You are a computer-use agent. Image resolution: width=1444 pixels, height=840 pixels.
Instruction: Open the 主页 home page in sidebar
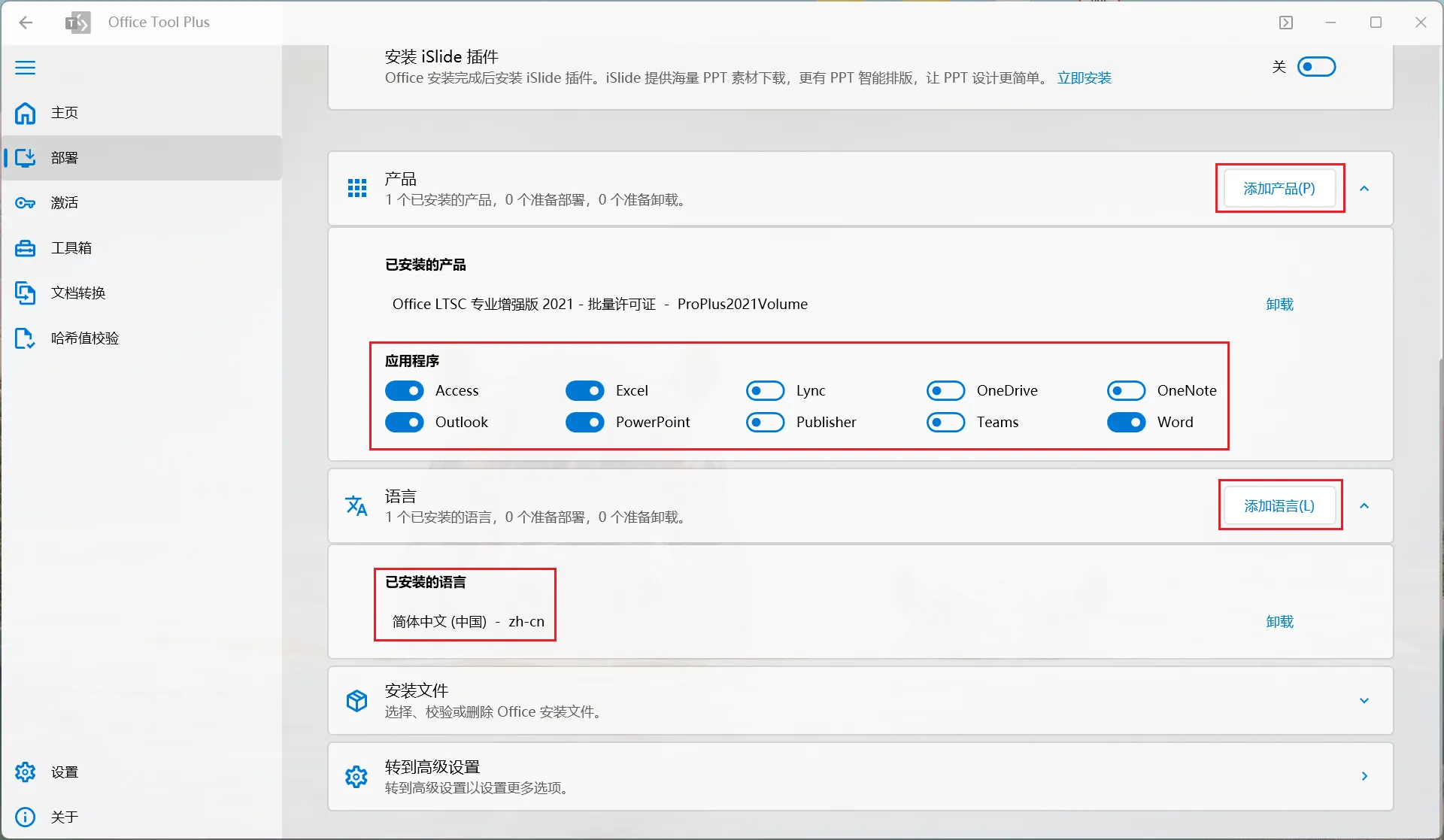click(64, 113)
